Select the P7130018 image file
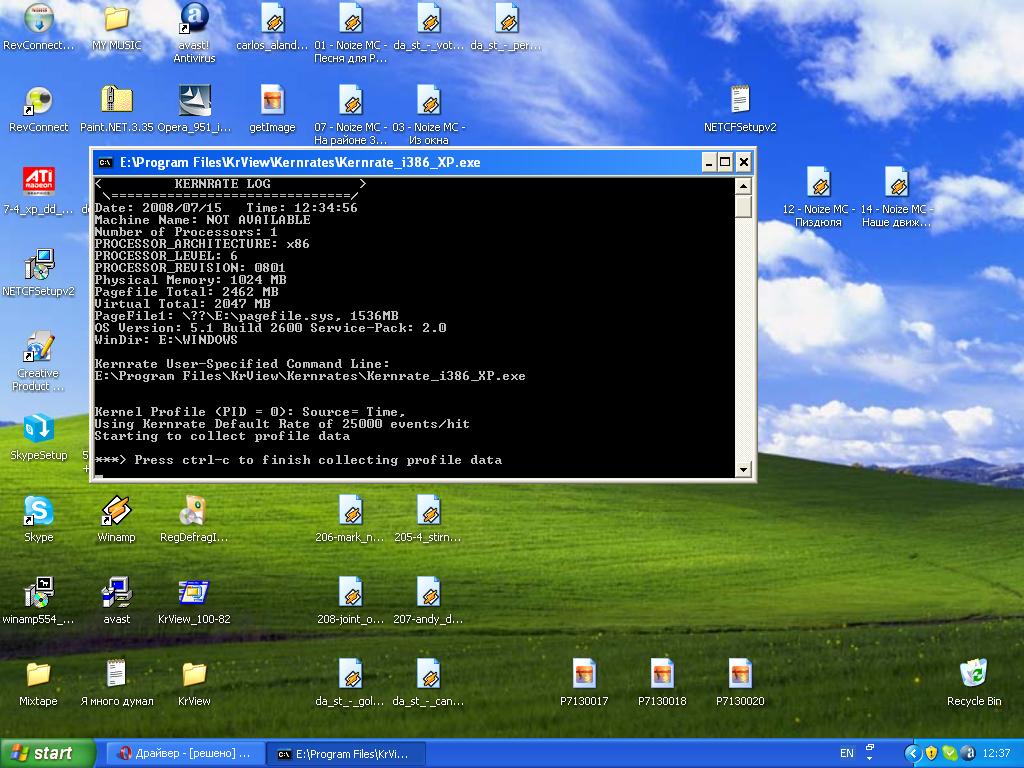Image resolution: width=1024 pixels, height=768 pixels. (x=662, y=675)
